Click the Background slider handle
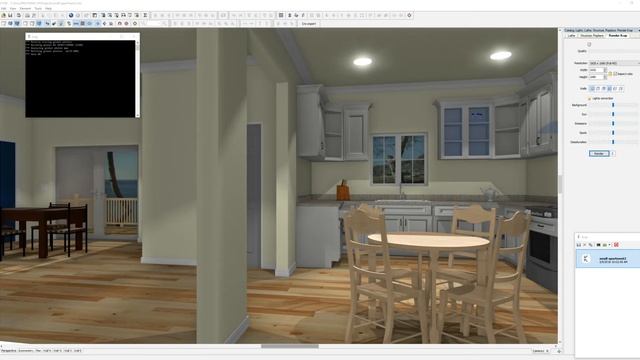Viewport: 640px width, 360px height. click(x=613, y=105)
